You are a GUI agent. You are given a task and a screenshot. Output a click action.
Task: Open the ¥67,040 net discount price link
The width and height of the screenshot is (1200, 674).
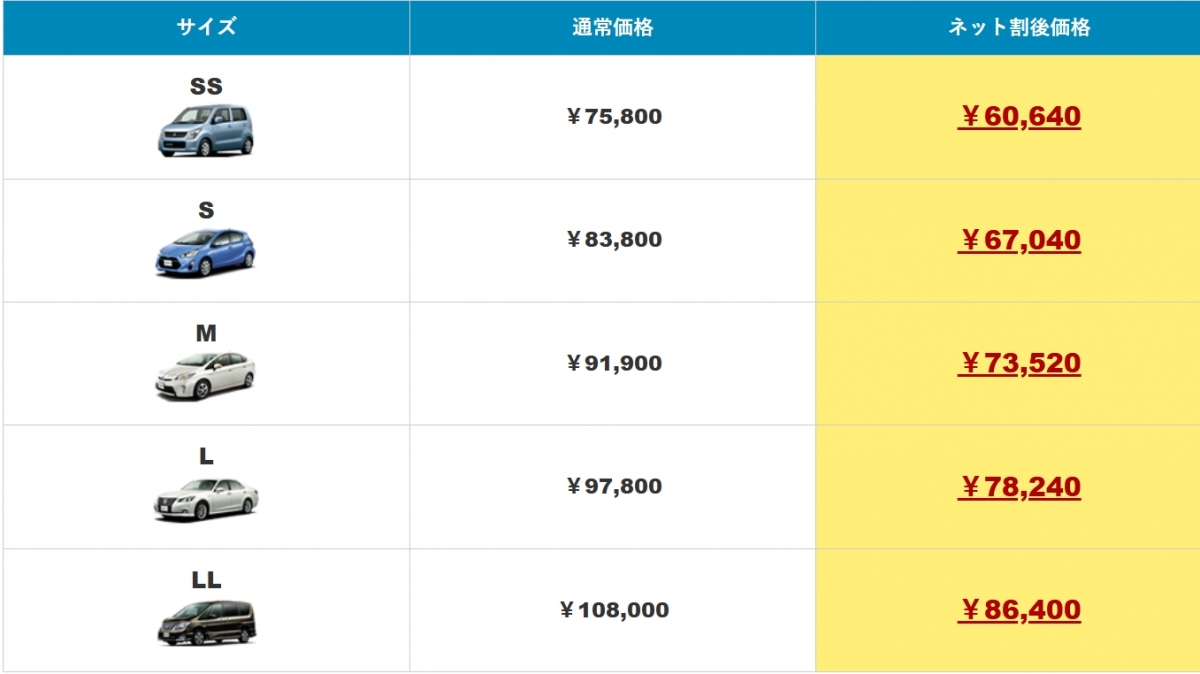tap(1019, 240)
